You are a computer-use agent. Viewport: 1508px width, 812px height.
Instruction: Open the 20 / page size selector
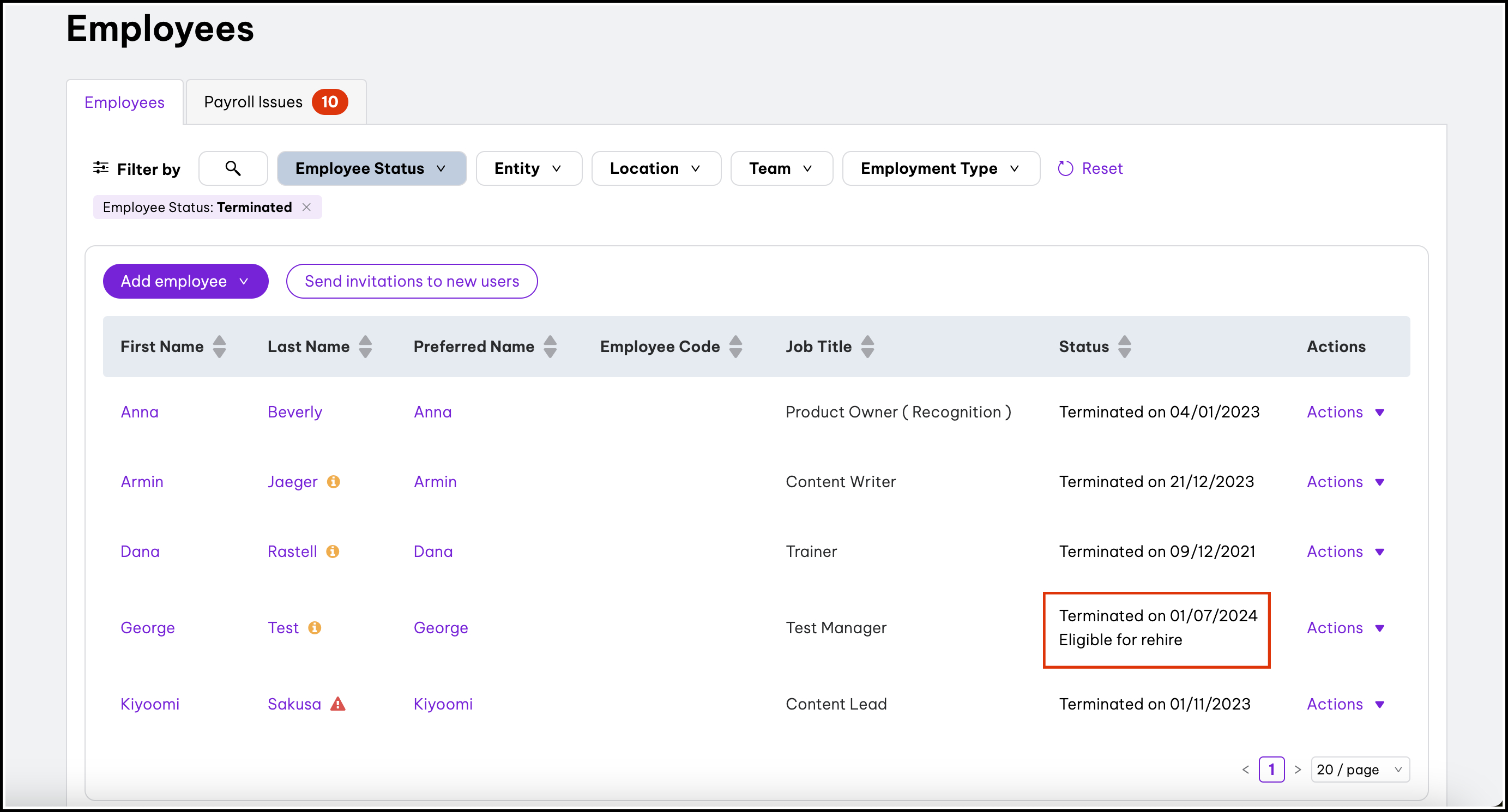[x=1359, y=769]
